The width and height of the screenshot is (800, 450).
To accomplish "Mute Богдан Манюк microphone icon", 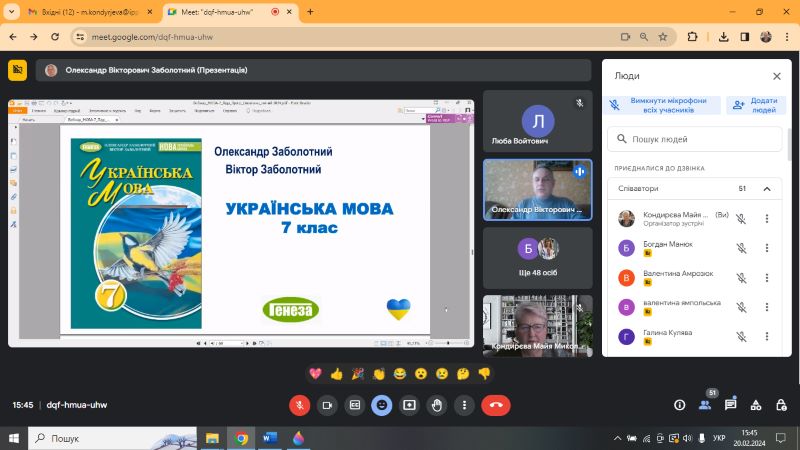I will 741,248.
